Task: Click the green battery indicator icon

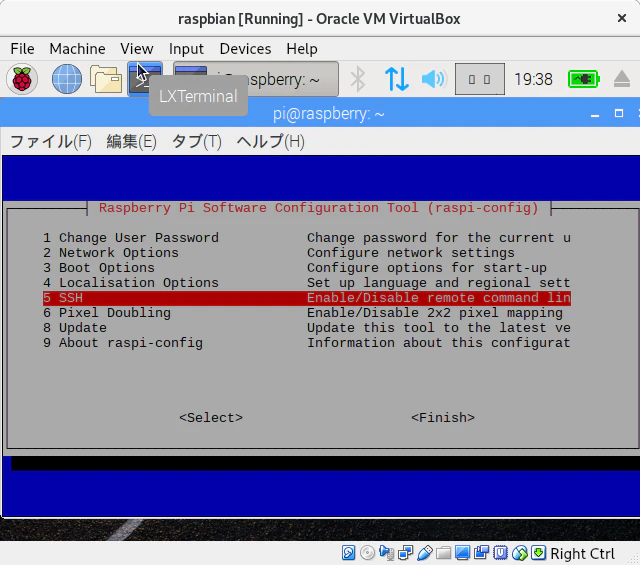Action: click(x=584, y=79)
